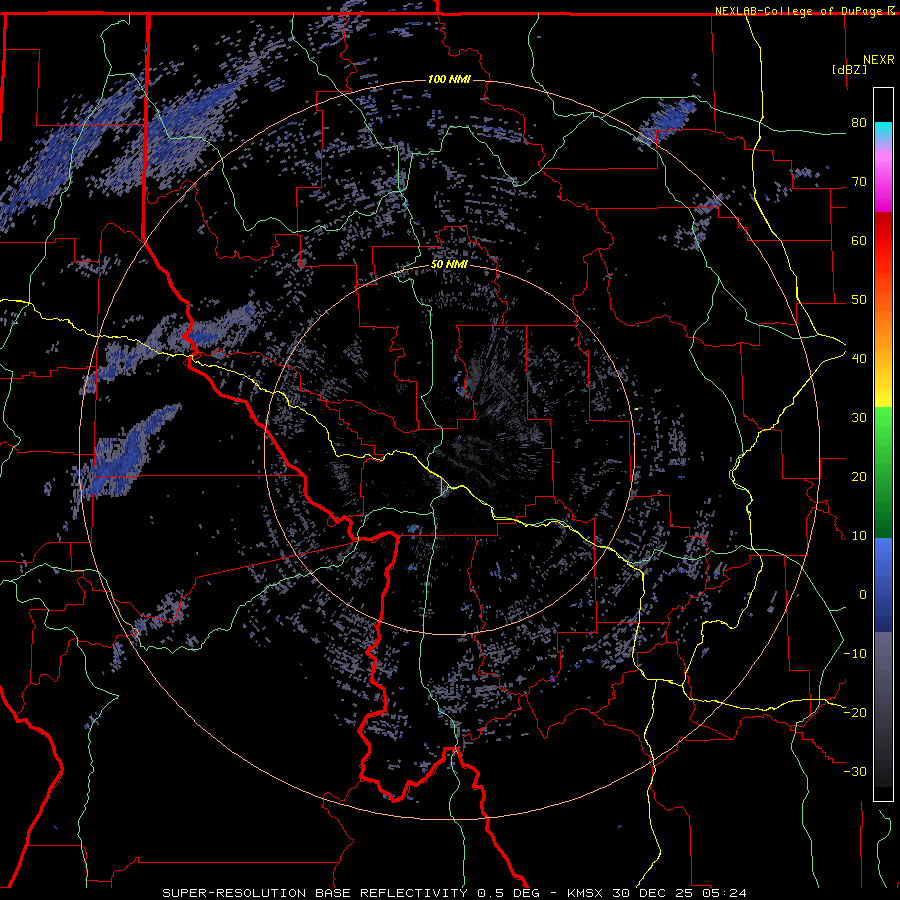Click the 50 value on the dBZ scale
The image size is (900, 900).
tap(859, 300)
